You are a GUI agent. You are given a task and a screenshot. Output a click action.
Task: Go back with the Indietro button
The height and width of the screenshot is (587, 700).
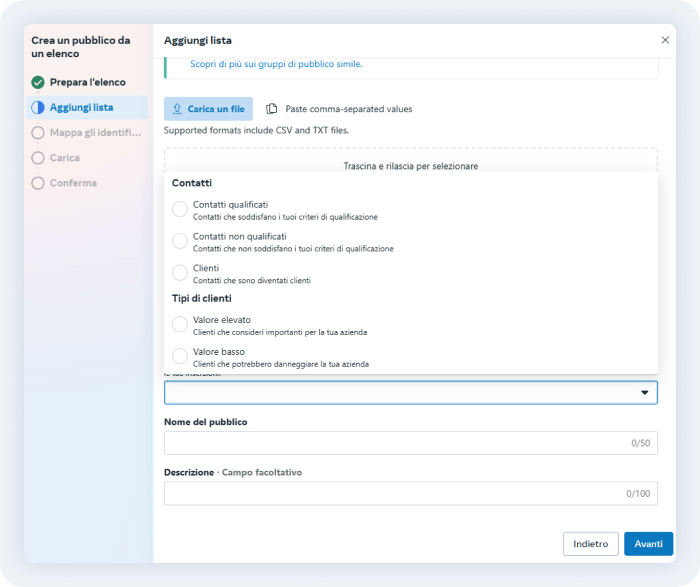pos(590,544)
